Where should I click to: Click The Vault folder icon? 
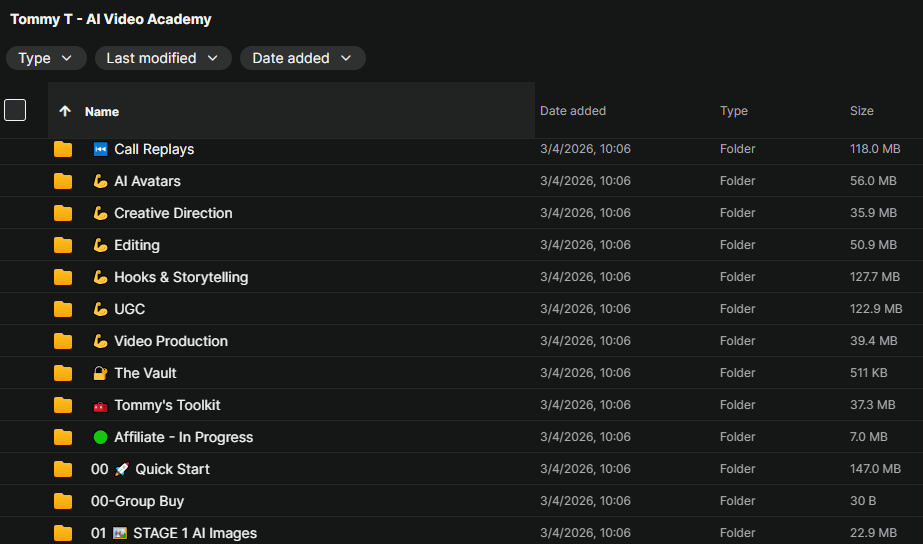[x=63, y=373]
